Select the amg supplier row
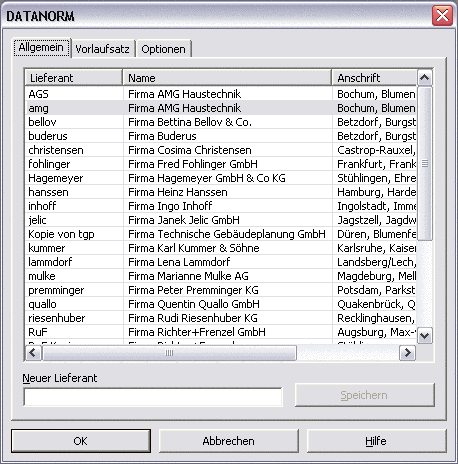 [221, 108]
